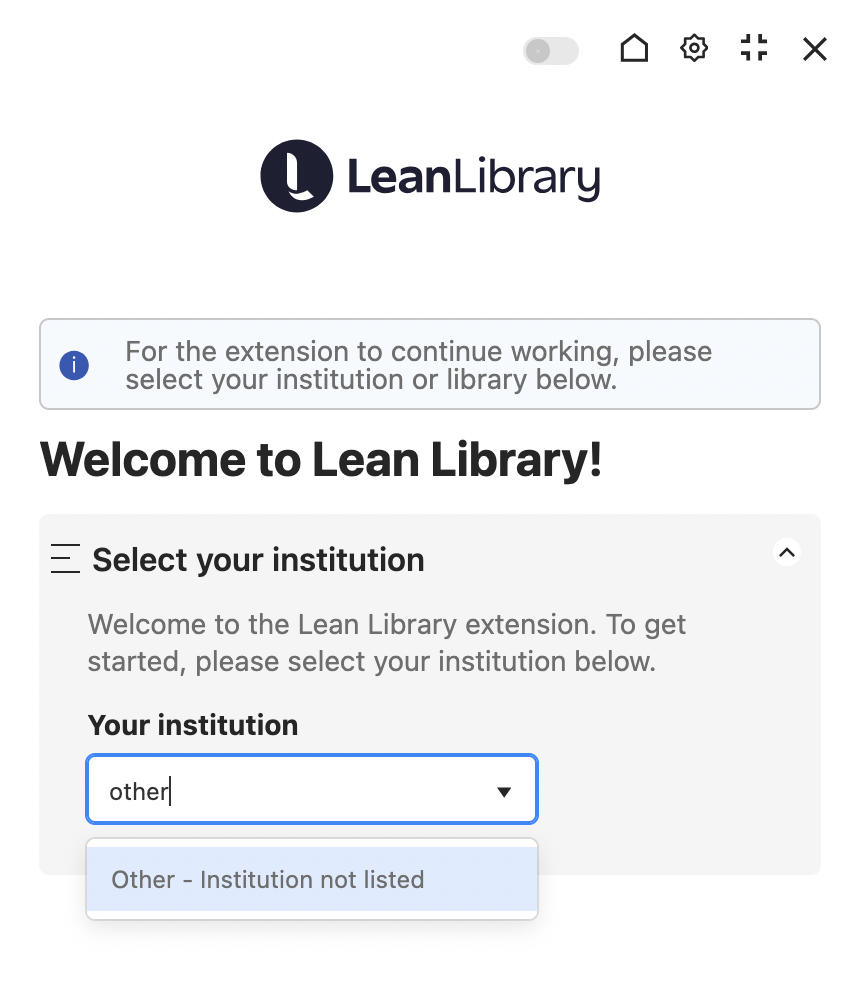Click the collapse-view icon in the header
The width and height of the screenshot is (858, 988).
754,48
